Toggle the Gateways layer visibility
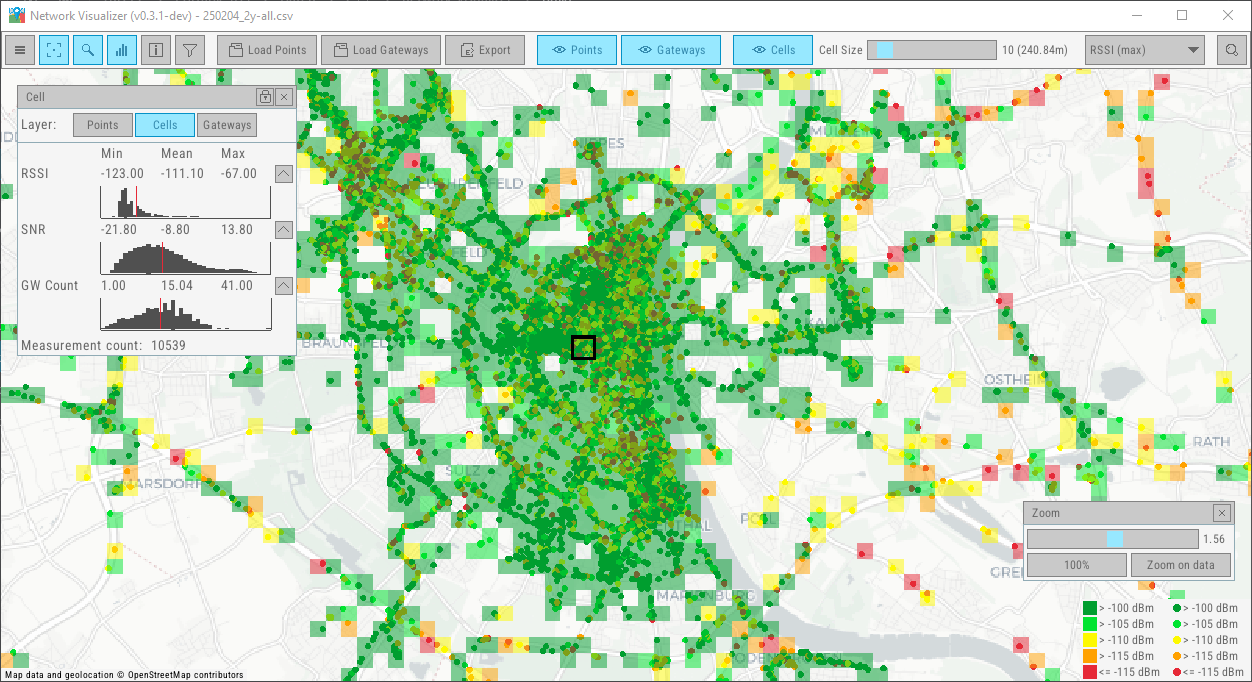The image size is (1252, 682). click(671, 49)
